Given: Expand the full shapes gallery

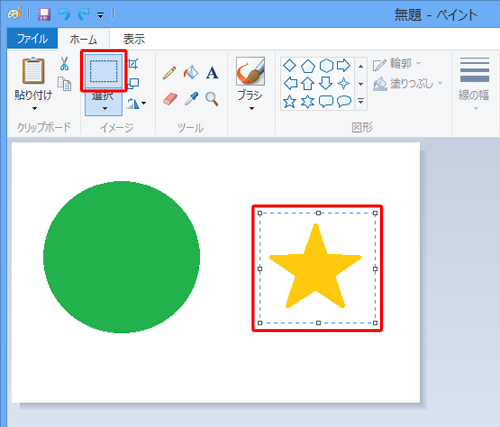Looking at the screenshot, I should coord(361,100).
